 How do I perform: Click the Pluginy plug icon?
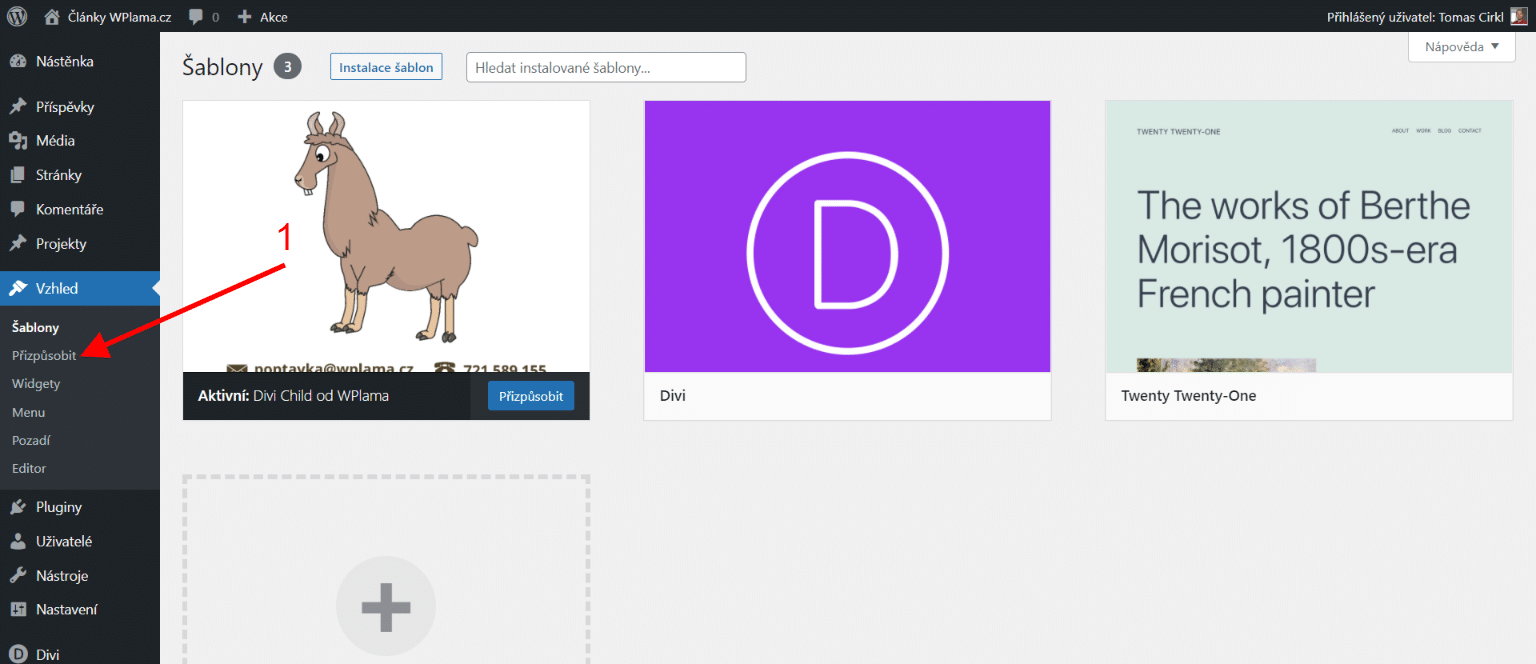(x=18, y=507)
